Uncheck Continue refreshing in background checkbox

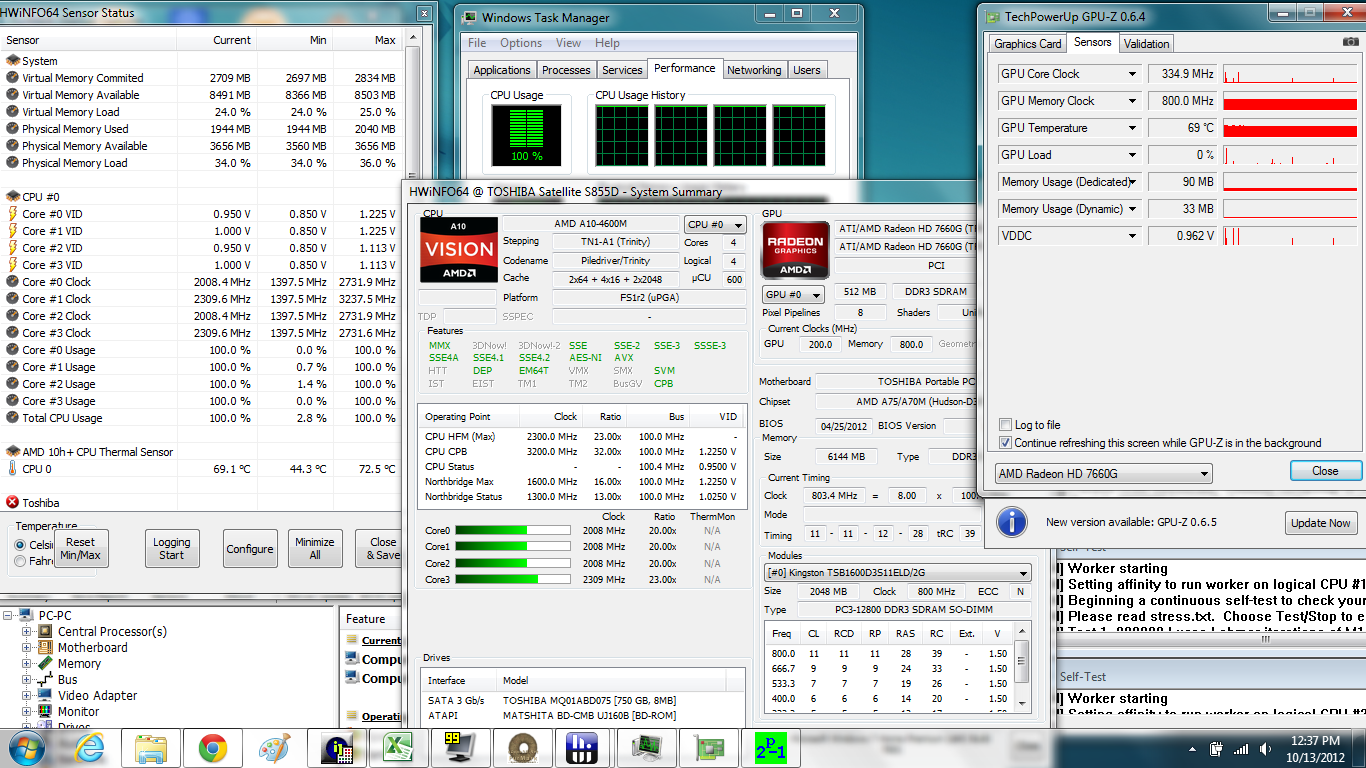point(1006,442)
